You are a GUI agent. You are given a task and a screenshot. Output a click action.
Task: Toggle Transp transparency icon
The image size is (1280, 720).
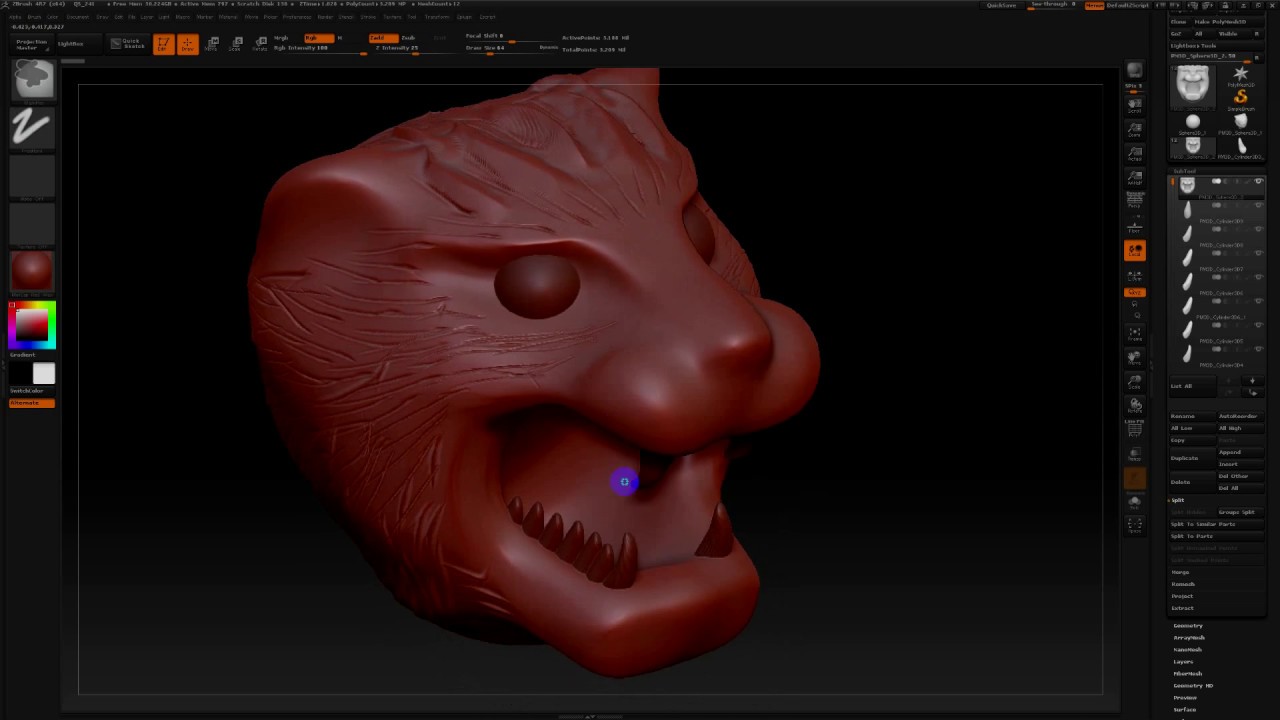(x=1134, y=454)
